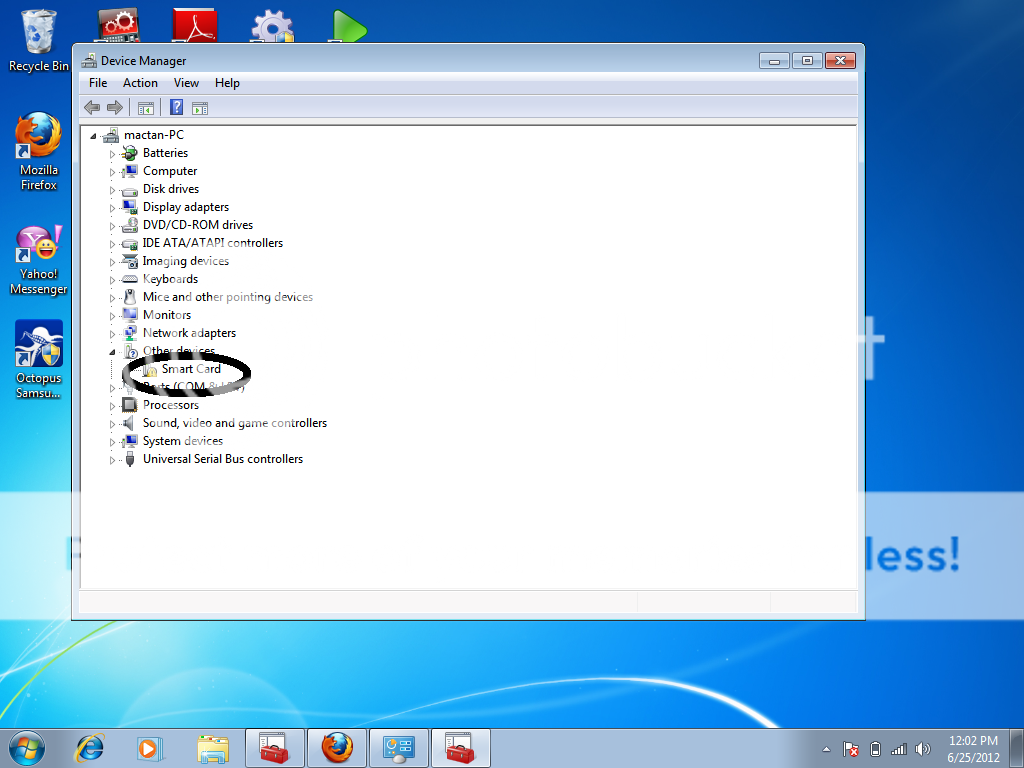Screen dimensions: 1024x768
Task: Expand the Universal Serial Bus controllers node
Action: 113,460
